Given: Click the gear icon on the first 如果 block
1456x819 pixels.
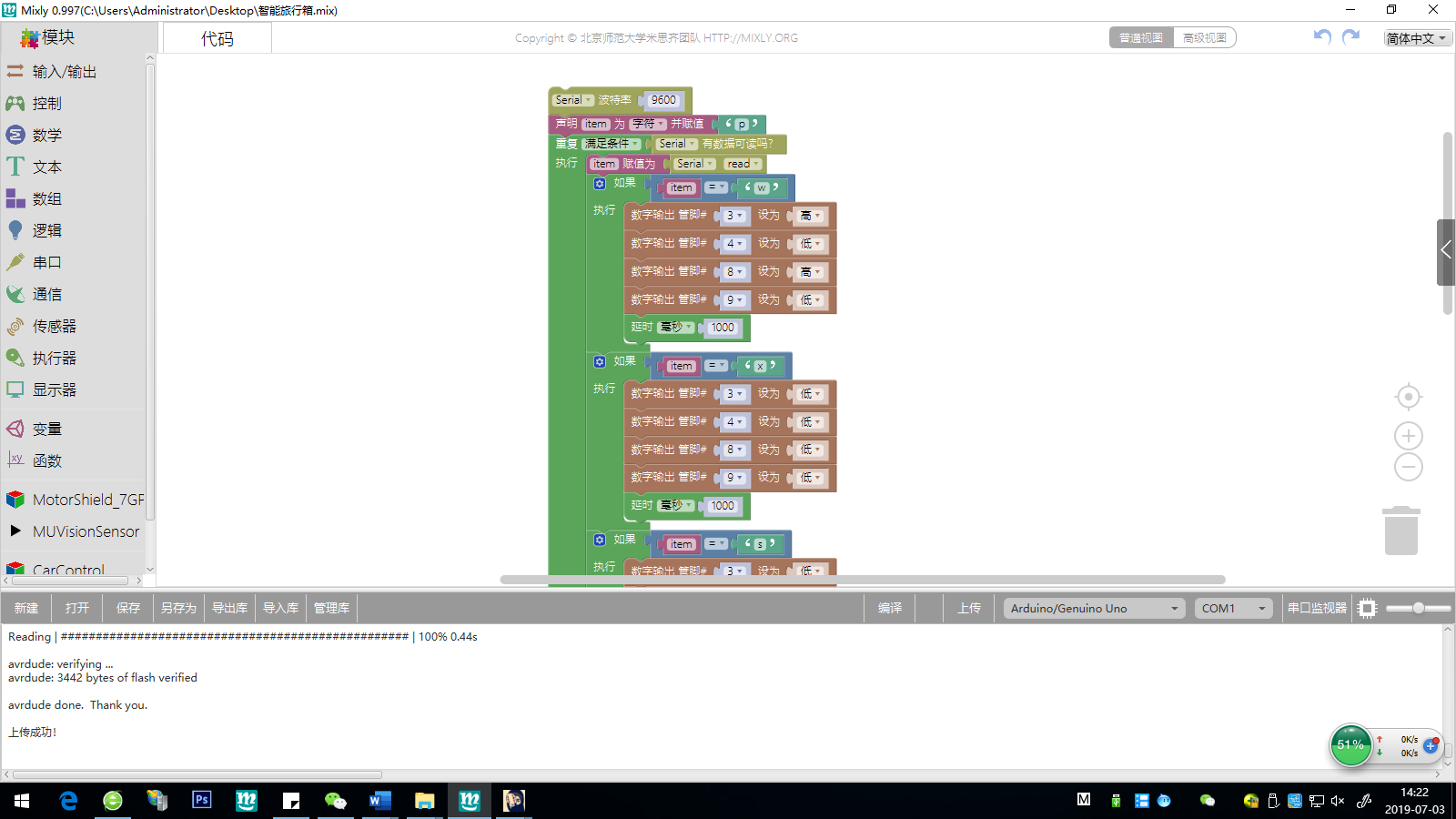Looking at the screenshot, I should pyautogui.click(x=600, y=184).
